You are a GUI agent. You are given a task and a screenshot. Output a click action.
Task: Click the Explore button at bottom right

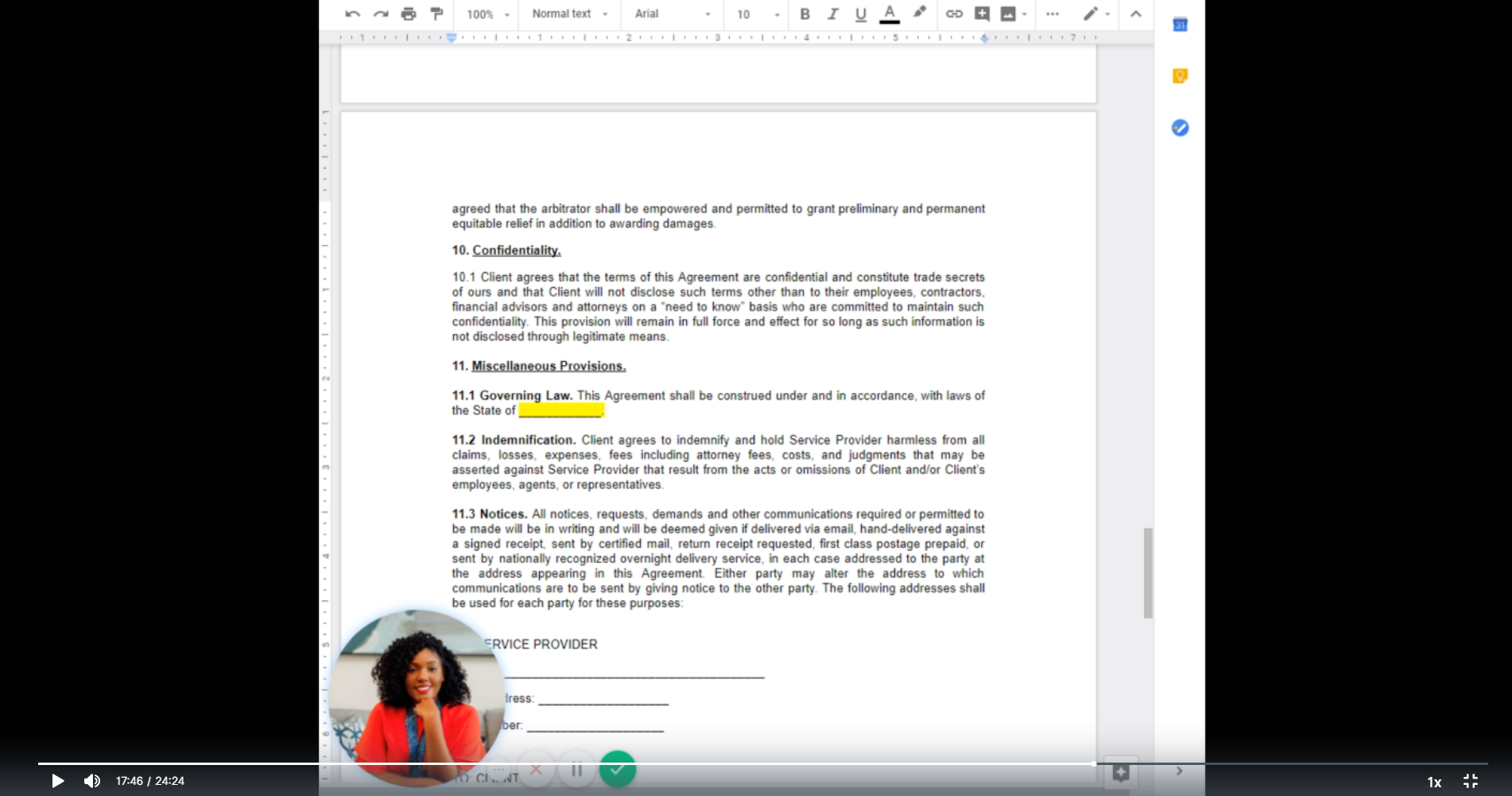pos(1121,772)
